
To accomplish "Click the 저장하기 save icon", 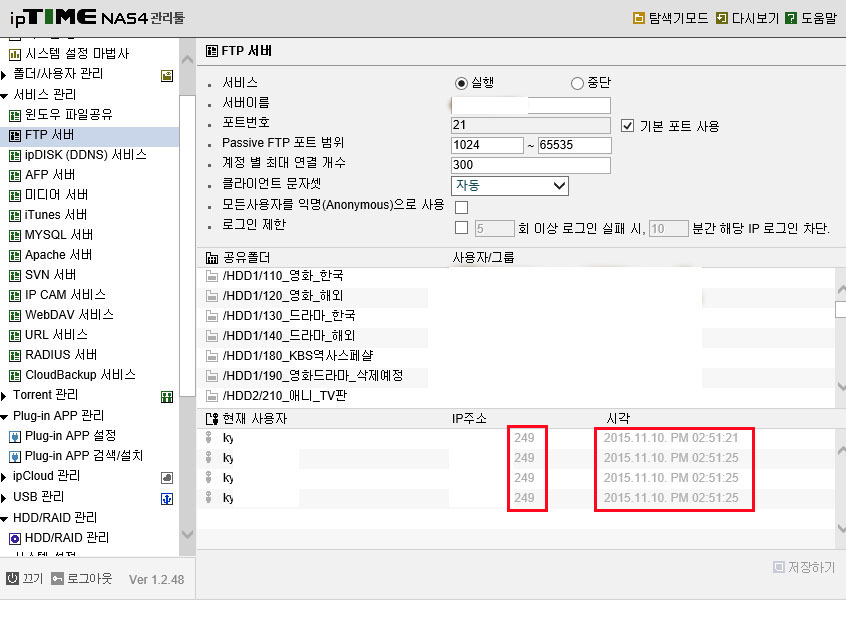I will coord(779,567).
